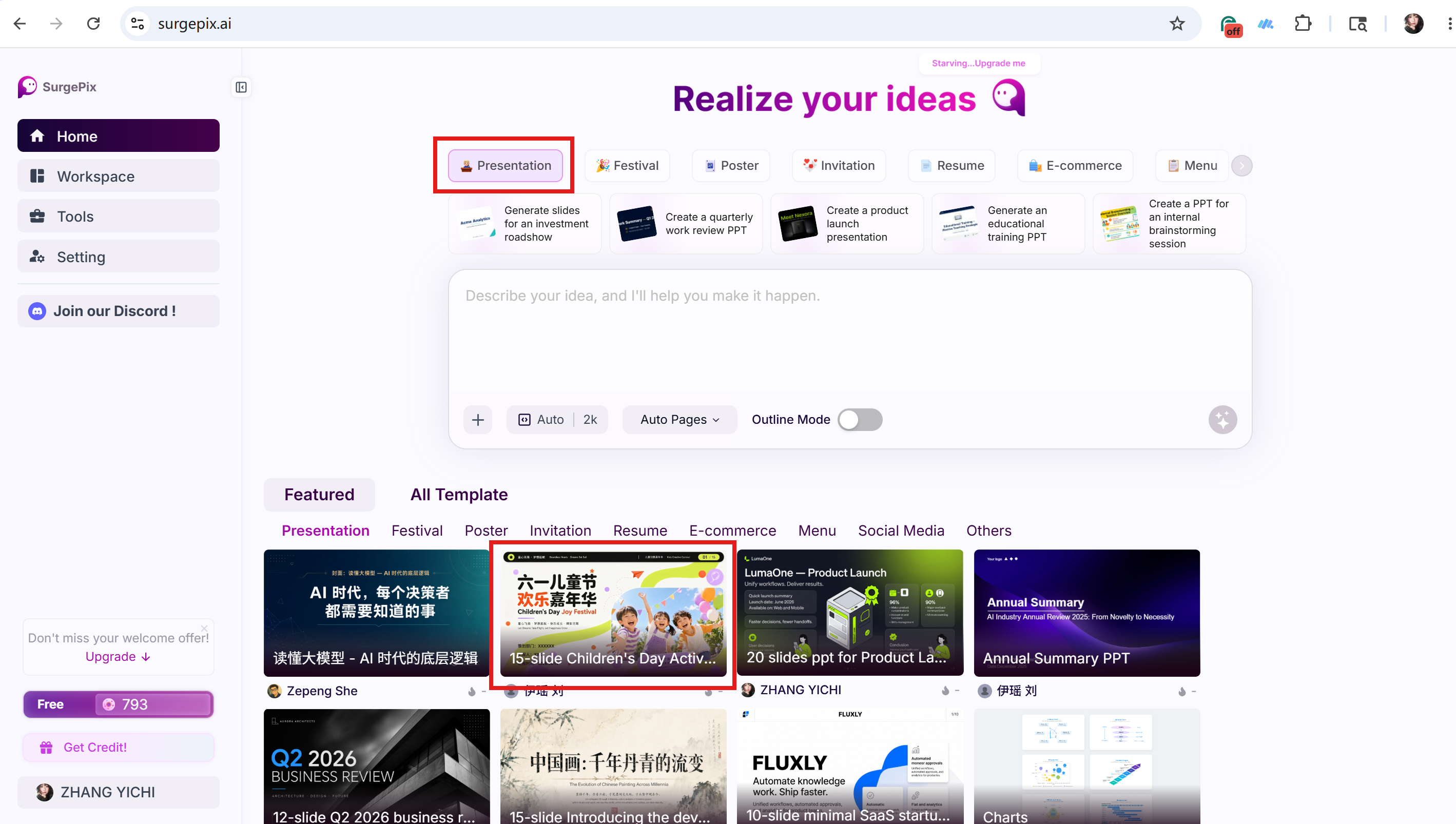Click the flame icon beside ZHANG YICHI's template

click(945, 691)
